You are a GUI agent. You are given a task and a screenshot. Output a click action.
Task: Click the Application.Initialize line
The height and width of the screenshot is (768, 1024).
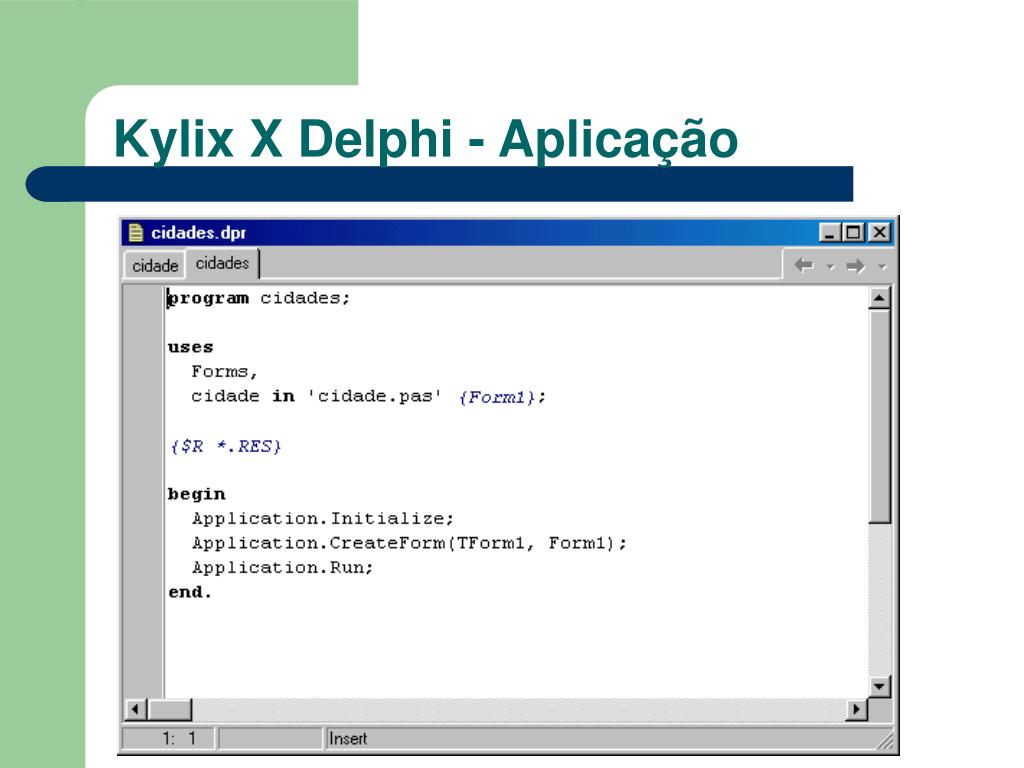pyautogui.click(x=323, y=519)
